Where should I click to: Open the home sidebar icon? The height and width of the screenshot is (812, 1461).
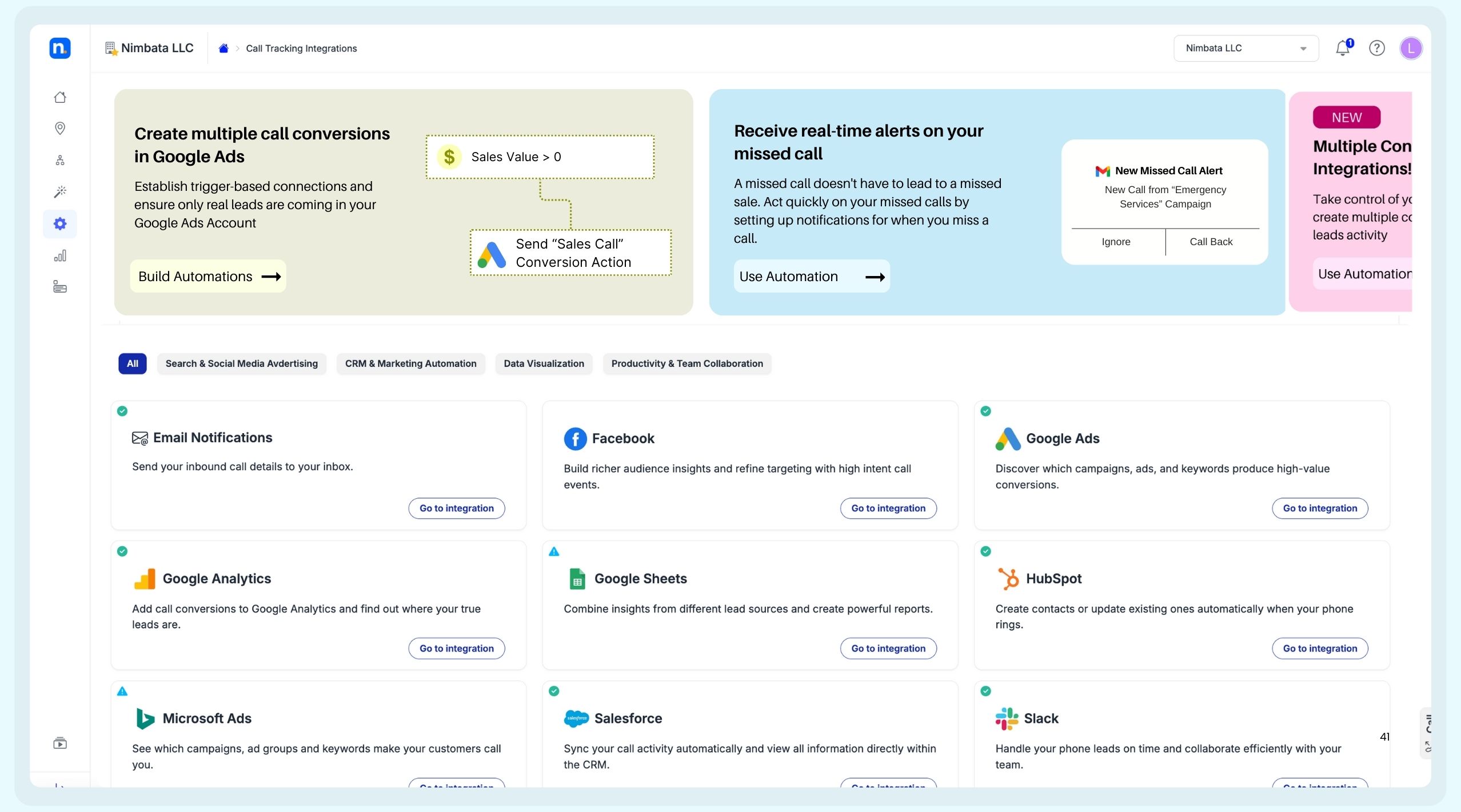point(60,97)
